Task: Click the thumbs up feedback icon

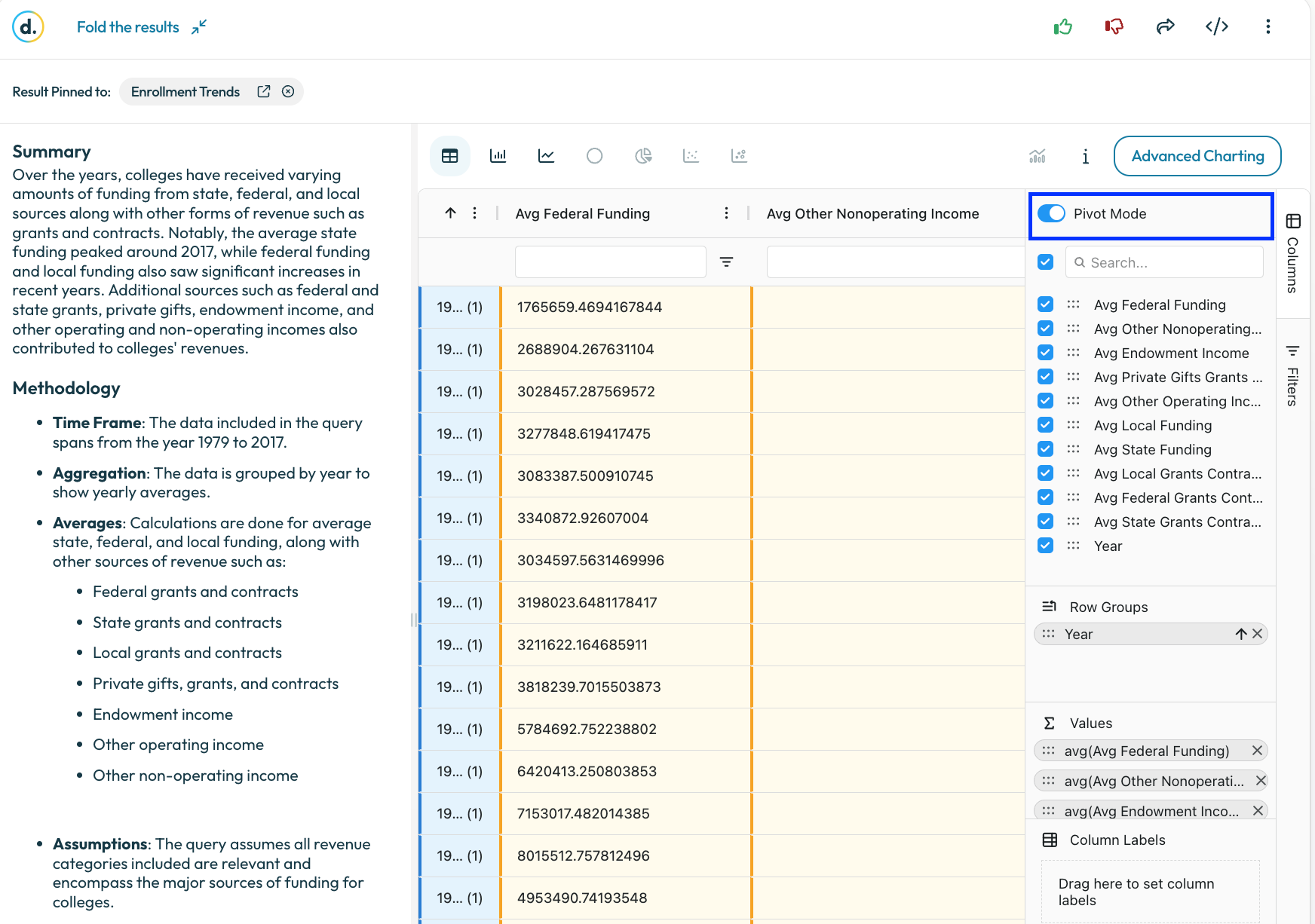Action: pos(1063,27)
